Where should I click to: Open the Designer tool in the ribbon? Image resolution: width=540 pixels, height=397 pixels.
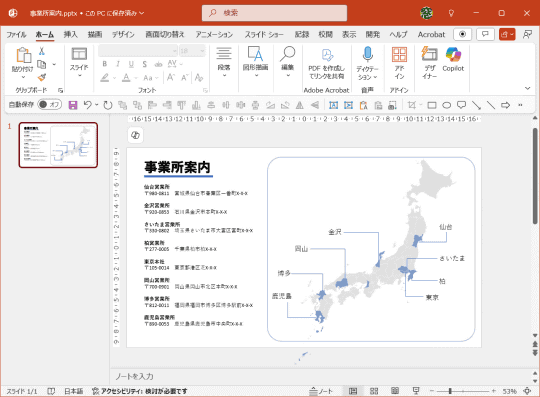(x=429, y=63)
